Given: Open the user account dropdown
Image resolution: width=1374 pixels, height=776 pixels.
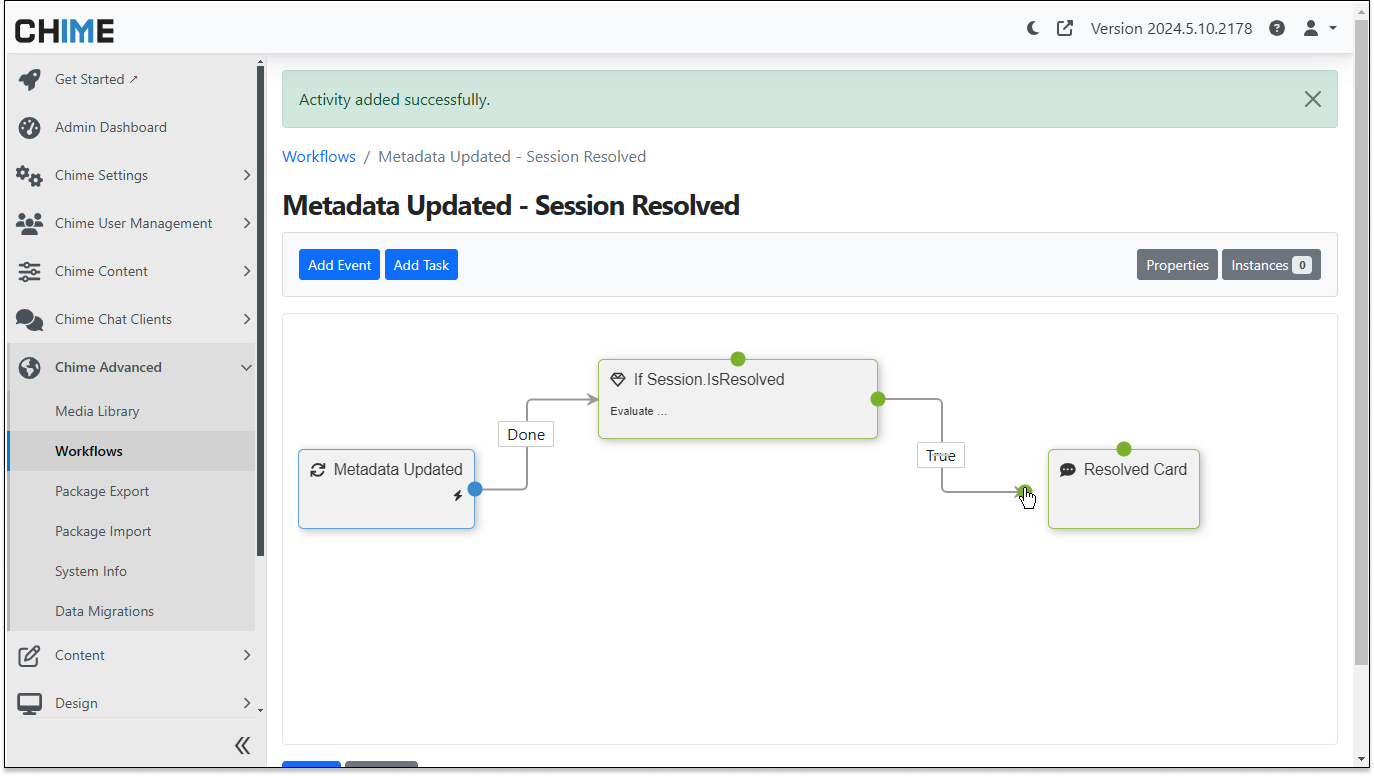Looking at the screenshot, I should pyautogui.click(x=1319, y=28).
